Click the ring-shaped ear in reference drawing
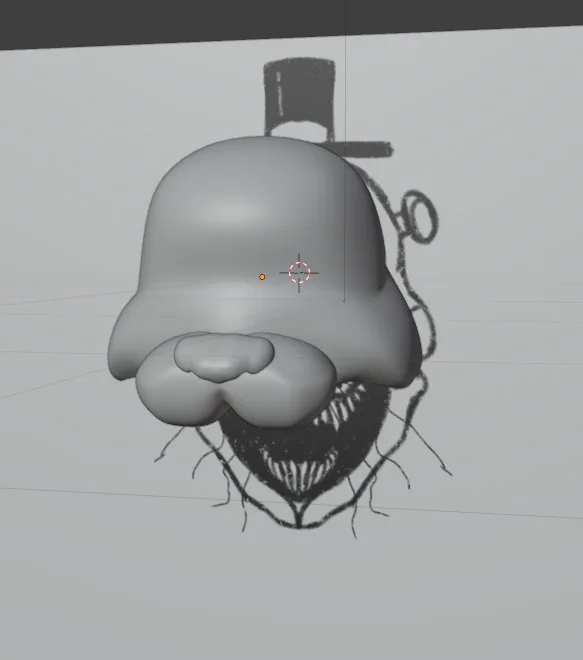 click(418, 216)
